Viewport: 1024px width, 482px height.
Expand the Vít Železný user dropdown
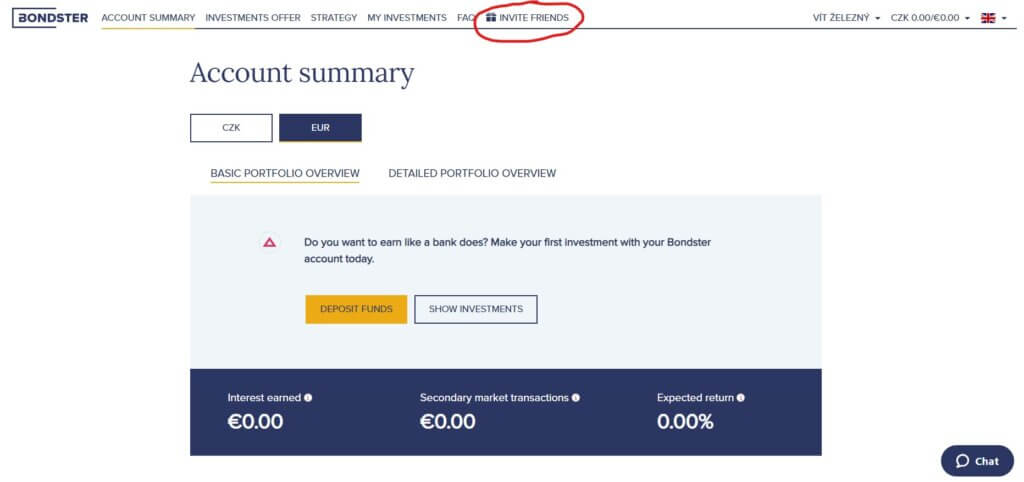click(x=846, y=18)
